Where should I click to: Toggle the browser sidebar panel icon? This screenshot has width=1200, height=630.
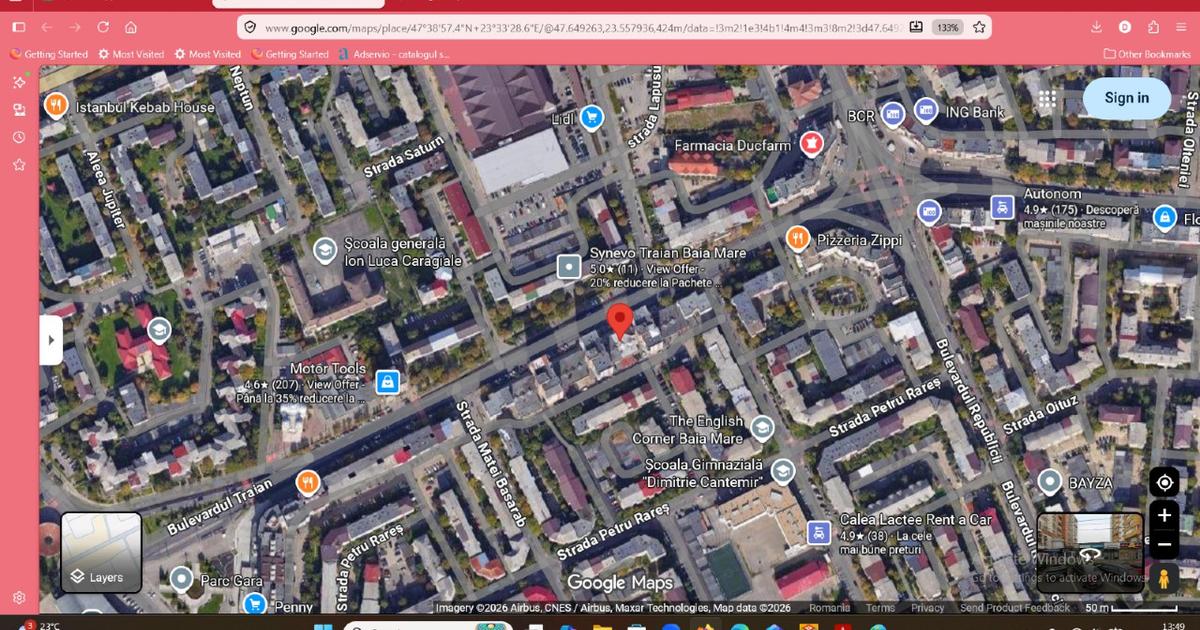[x=18, y=27]
